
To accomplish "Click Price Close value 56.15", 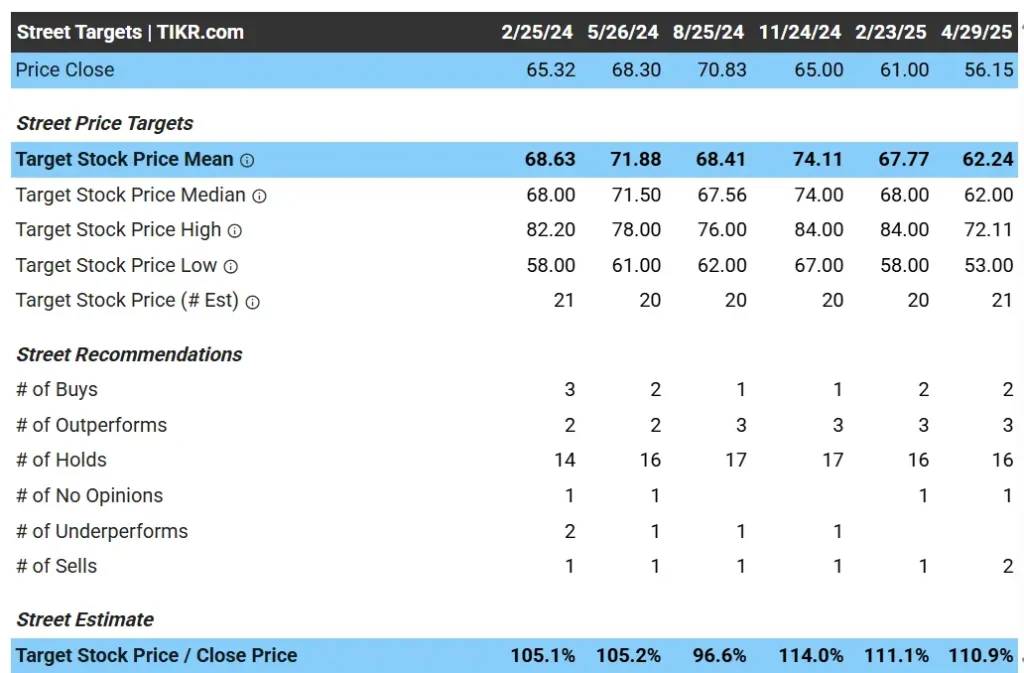I will point(989,70).
